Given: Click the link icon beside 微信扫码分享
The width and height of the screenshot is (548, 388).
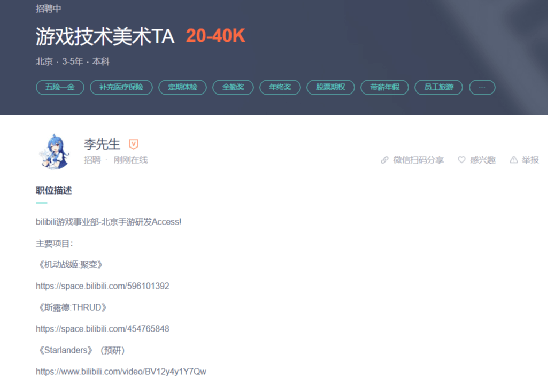Looking at the screenshot, I should pyautogui.click(x=384, y=160).
